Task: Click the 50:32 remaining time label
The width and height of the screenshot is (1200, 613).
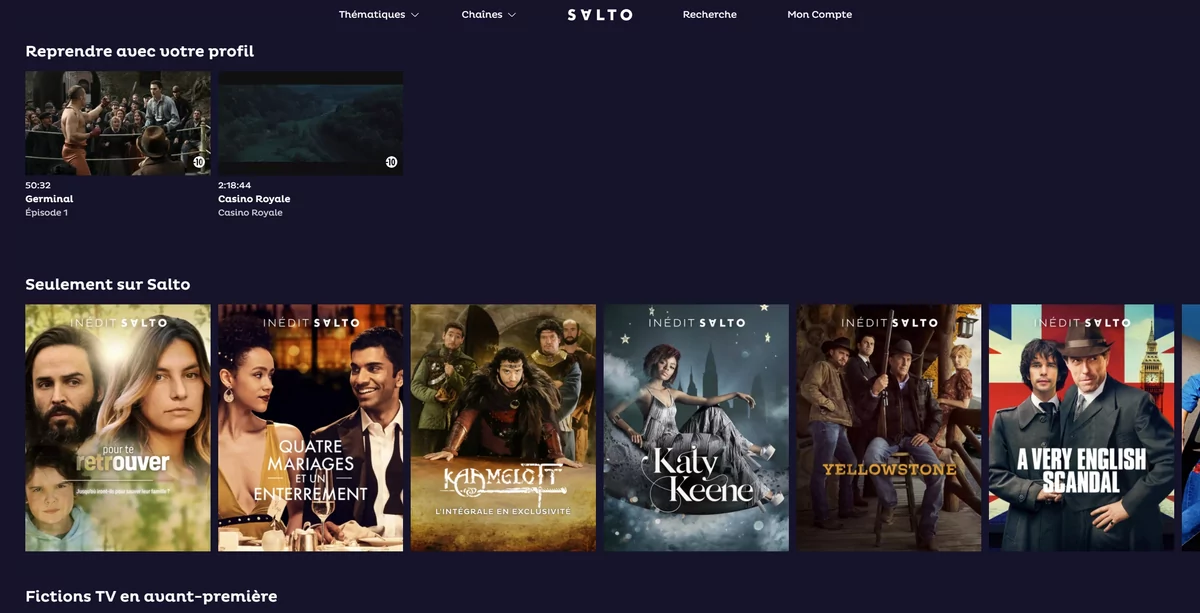Action: click(x=38, y=185)
